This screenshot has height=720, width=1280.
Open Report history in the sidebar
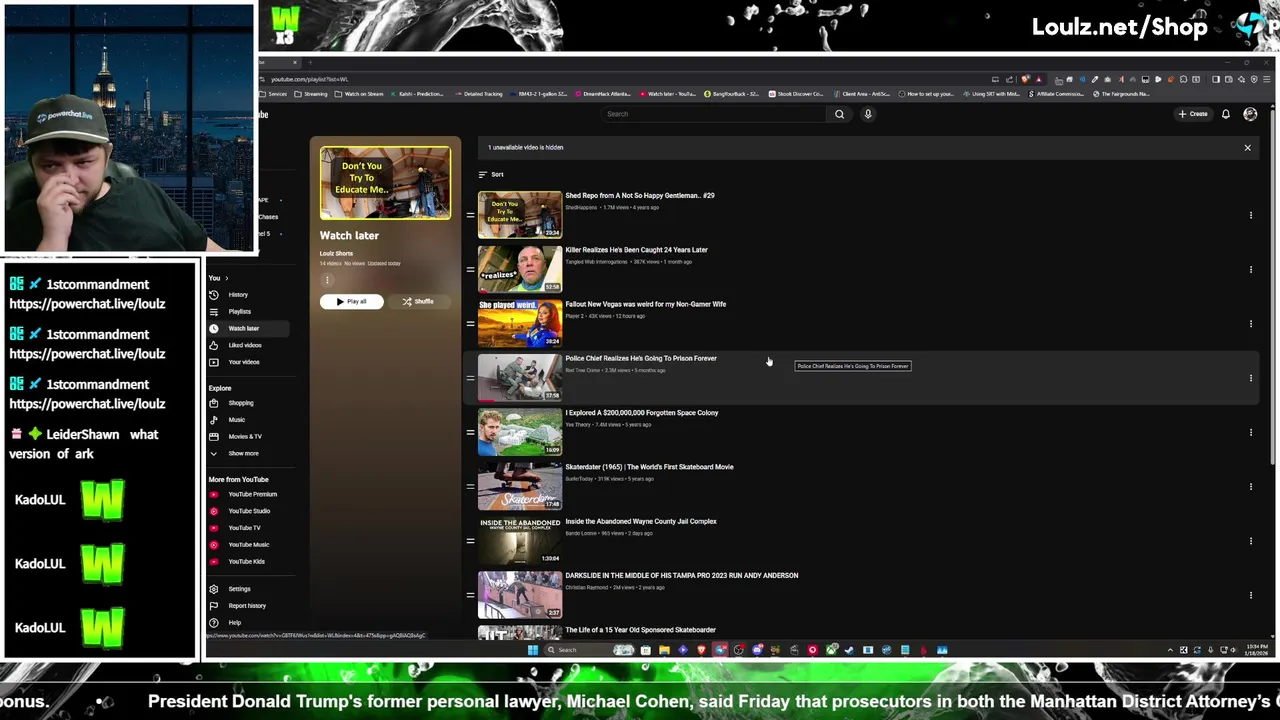[x=247, y=606]
